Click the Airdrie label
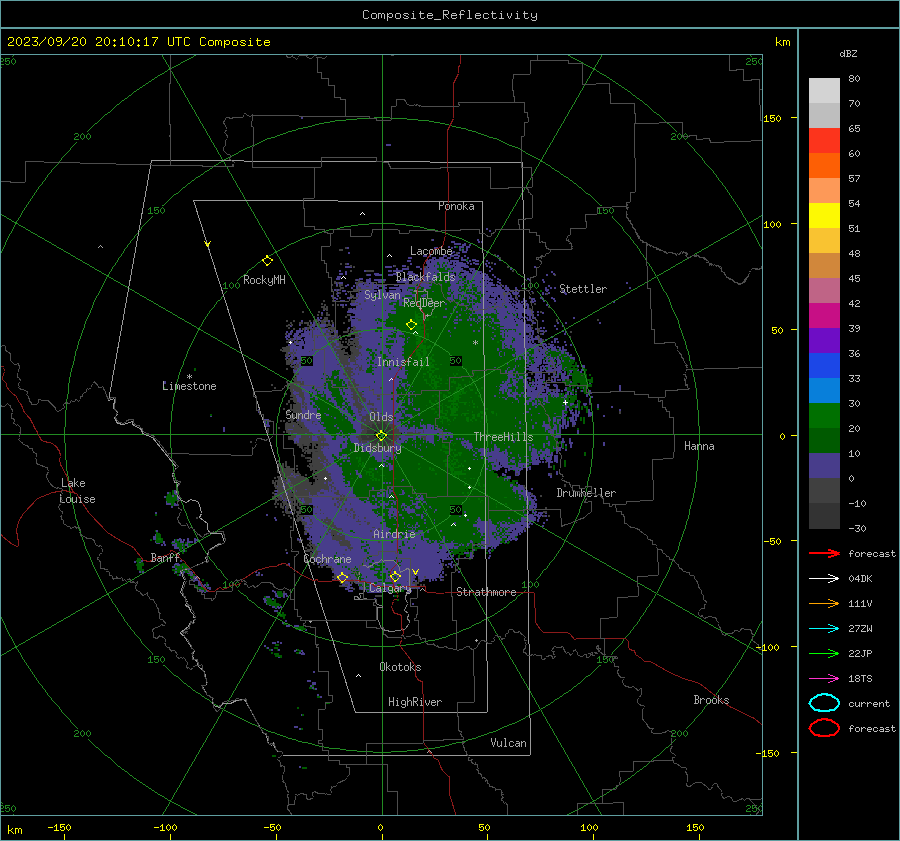Image resolution: width=900 pixels, height=841 pixels. tap(394, 534)
